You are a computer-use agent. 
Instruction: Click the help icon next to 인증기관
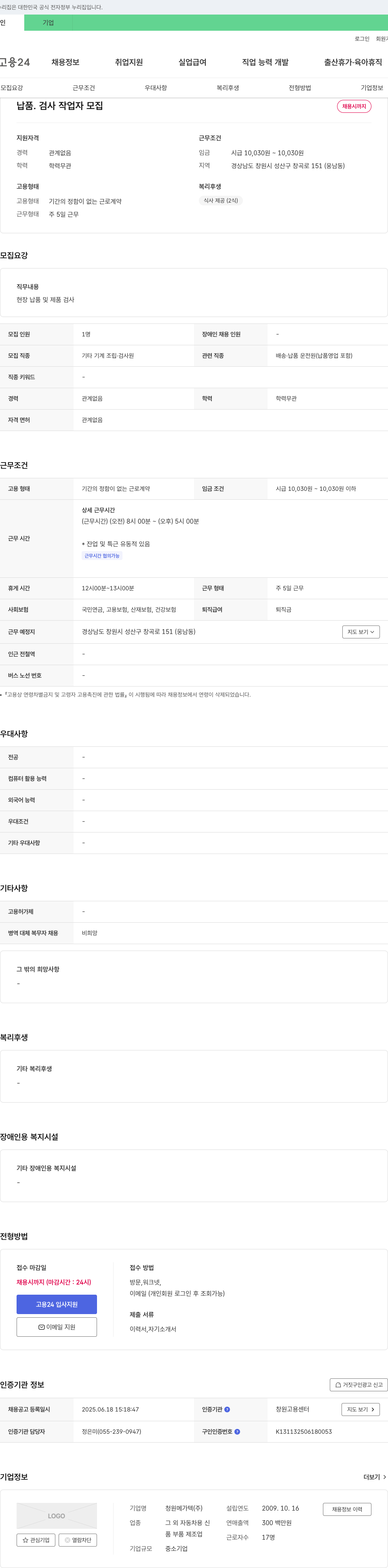pyautogui.click(x=228, y=1409)
